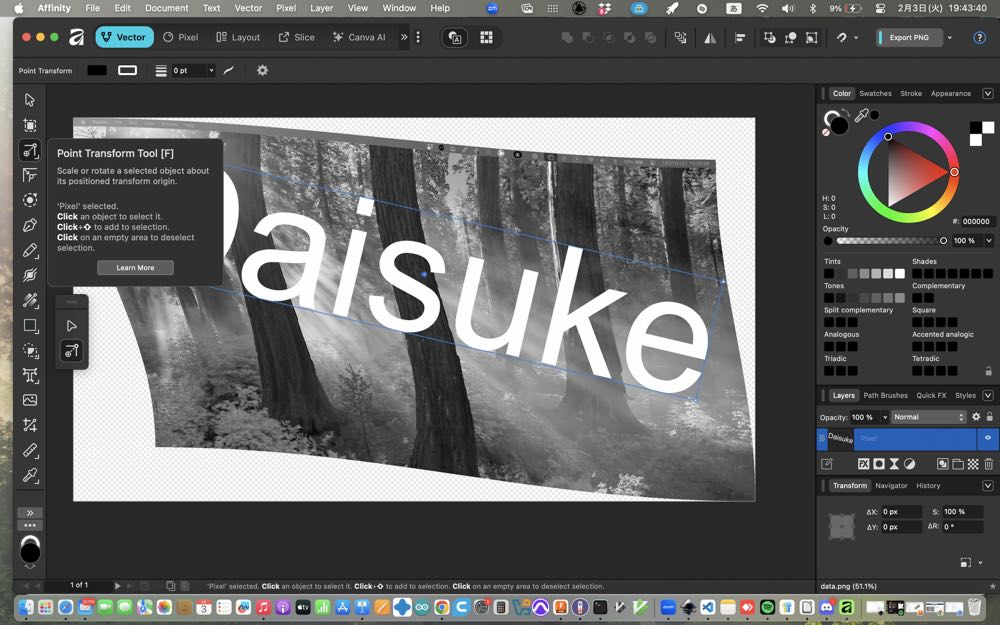1000x625 pixels.
Task: Click the Daisuke layer thumbnail
Action: (840, 438)
